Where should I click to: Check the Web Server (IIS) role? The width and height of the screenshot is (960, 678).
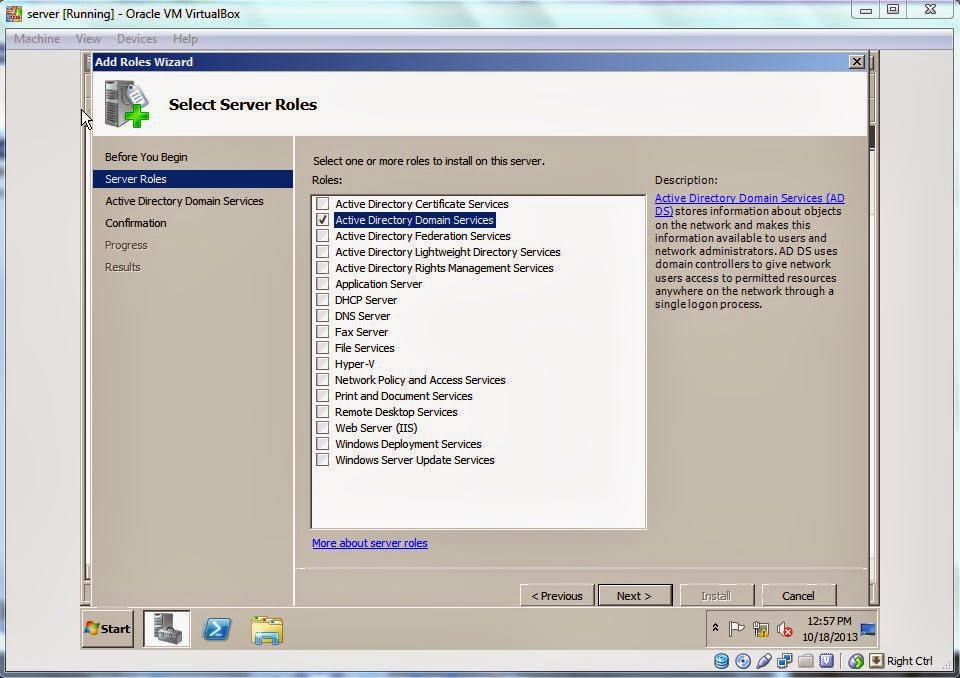point(323,428)
